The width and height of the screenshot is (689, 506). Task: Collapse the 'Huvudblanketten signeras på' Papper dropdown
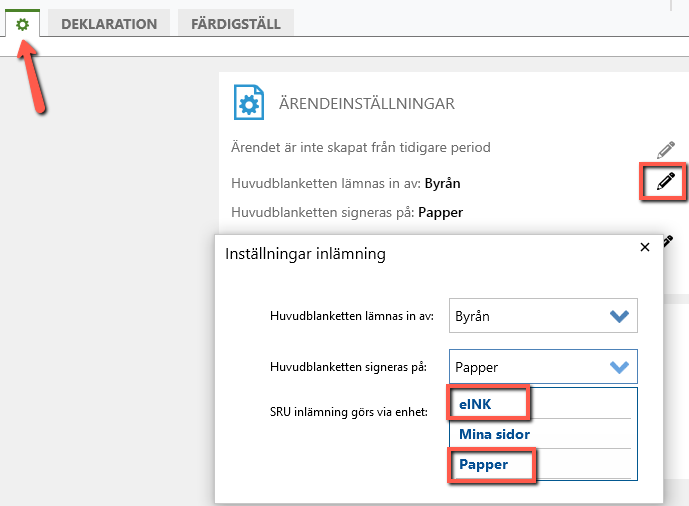pos(543,366)
